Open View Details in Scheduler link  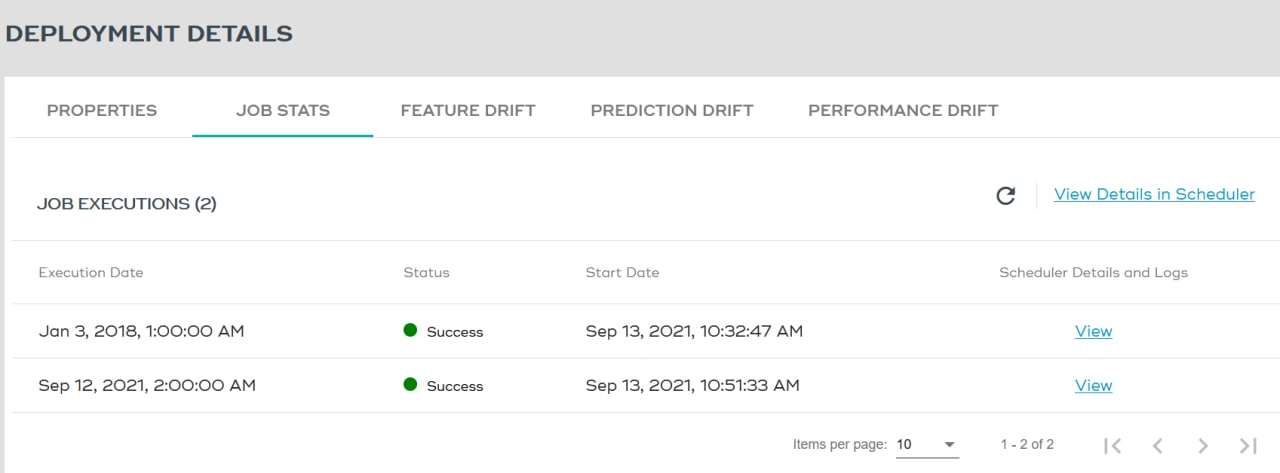click(x=1154, y=194)
